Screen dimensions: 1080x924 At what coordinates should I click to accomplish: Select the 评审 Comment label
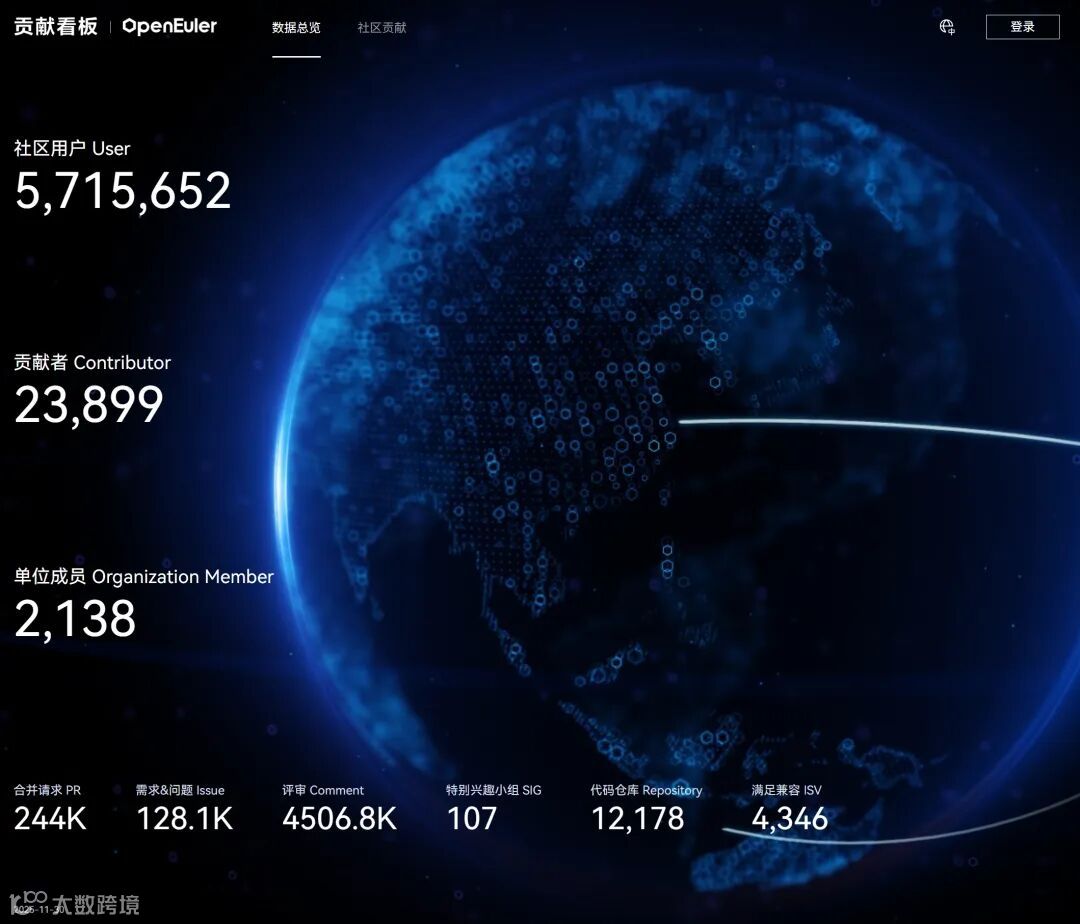pos(322,790)
